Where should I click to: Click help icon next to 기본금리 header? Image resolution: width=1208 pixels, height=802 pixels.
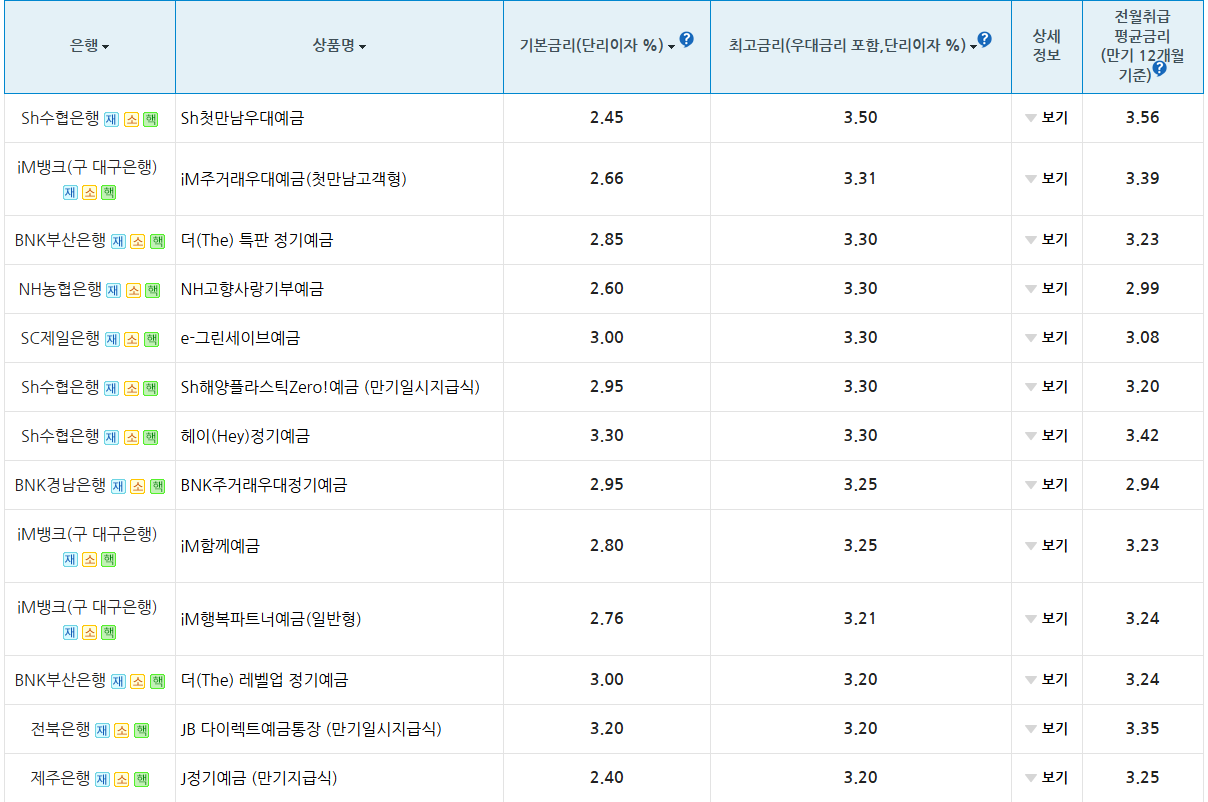pos(686,40)
